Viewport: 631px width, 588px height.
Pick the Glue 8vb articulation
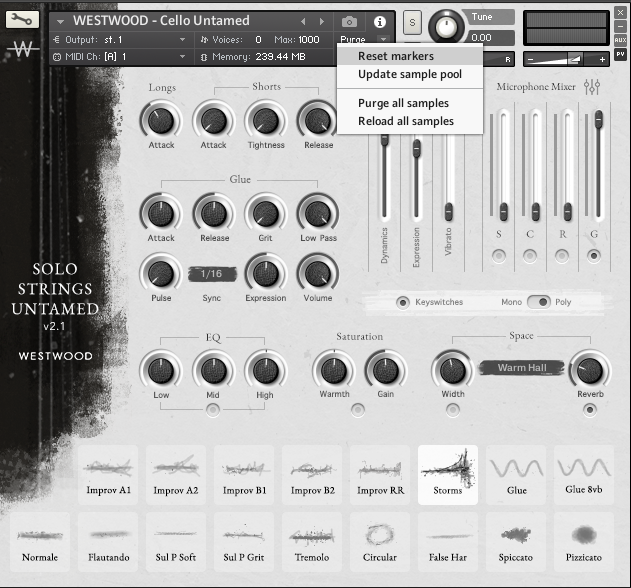pyautogui.click(x=583, y=473)
